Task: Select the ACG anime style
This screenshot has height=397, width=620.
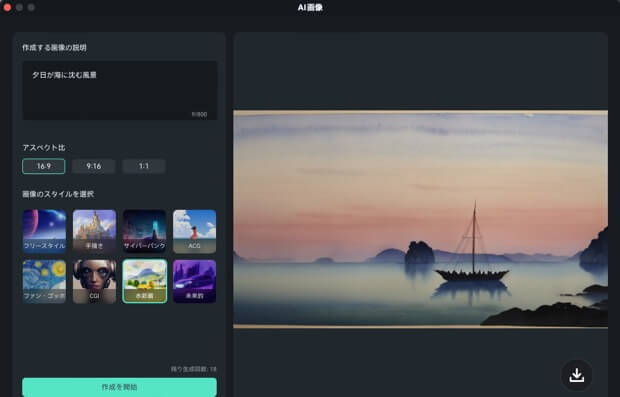Action: tap(195, 231)
